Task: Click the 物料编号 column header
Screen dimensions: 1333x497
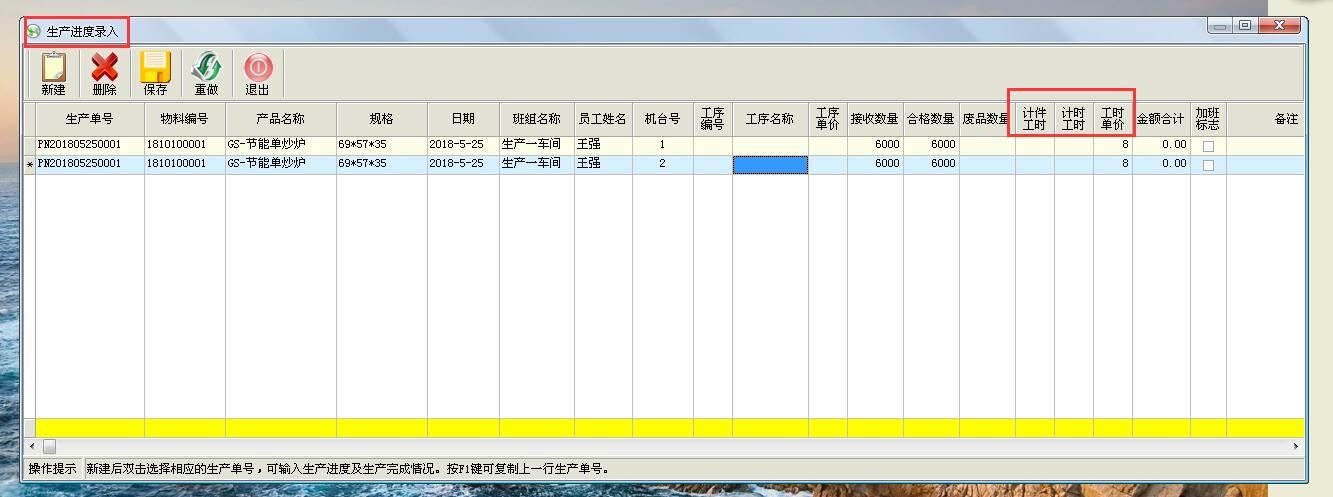Action: [184, 119]
